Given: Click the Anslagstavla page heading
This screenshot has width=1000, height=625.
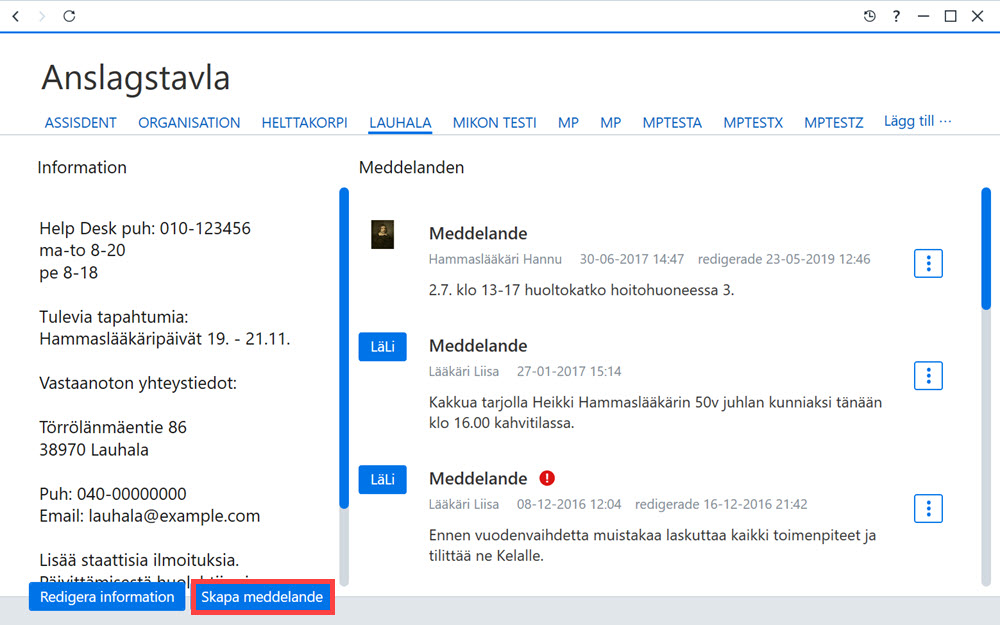Looking at the screenshot, I should click(x=136, y=78).
